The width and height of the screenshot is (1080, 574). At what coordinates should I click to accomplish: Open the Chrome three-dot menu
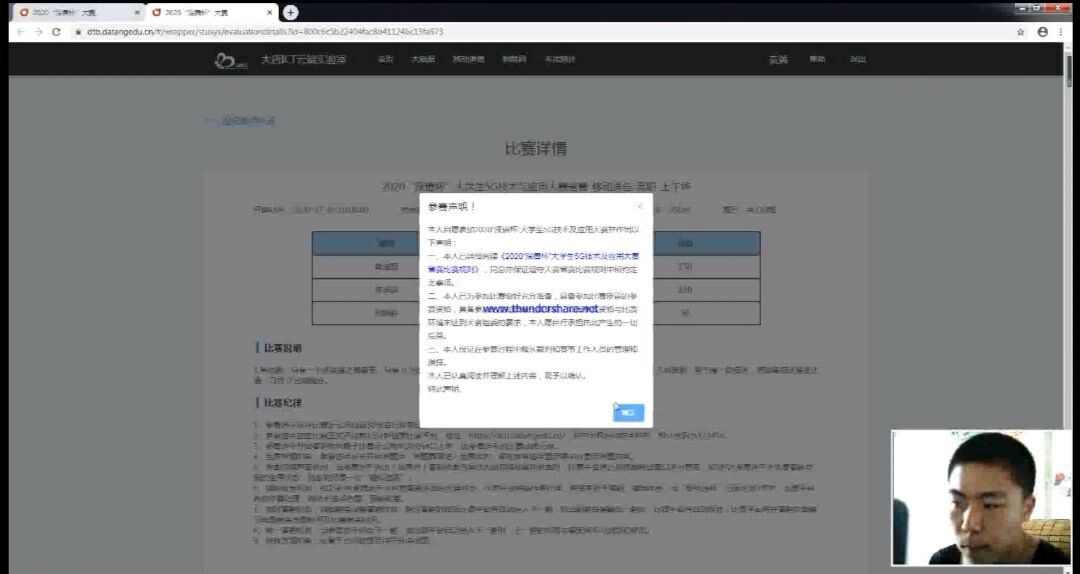[x=1065, y=32]
